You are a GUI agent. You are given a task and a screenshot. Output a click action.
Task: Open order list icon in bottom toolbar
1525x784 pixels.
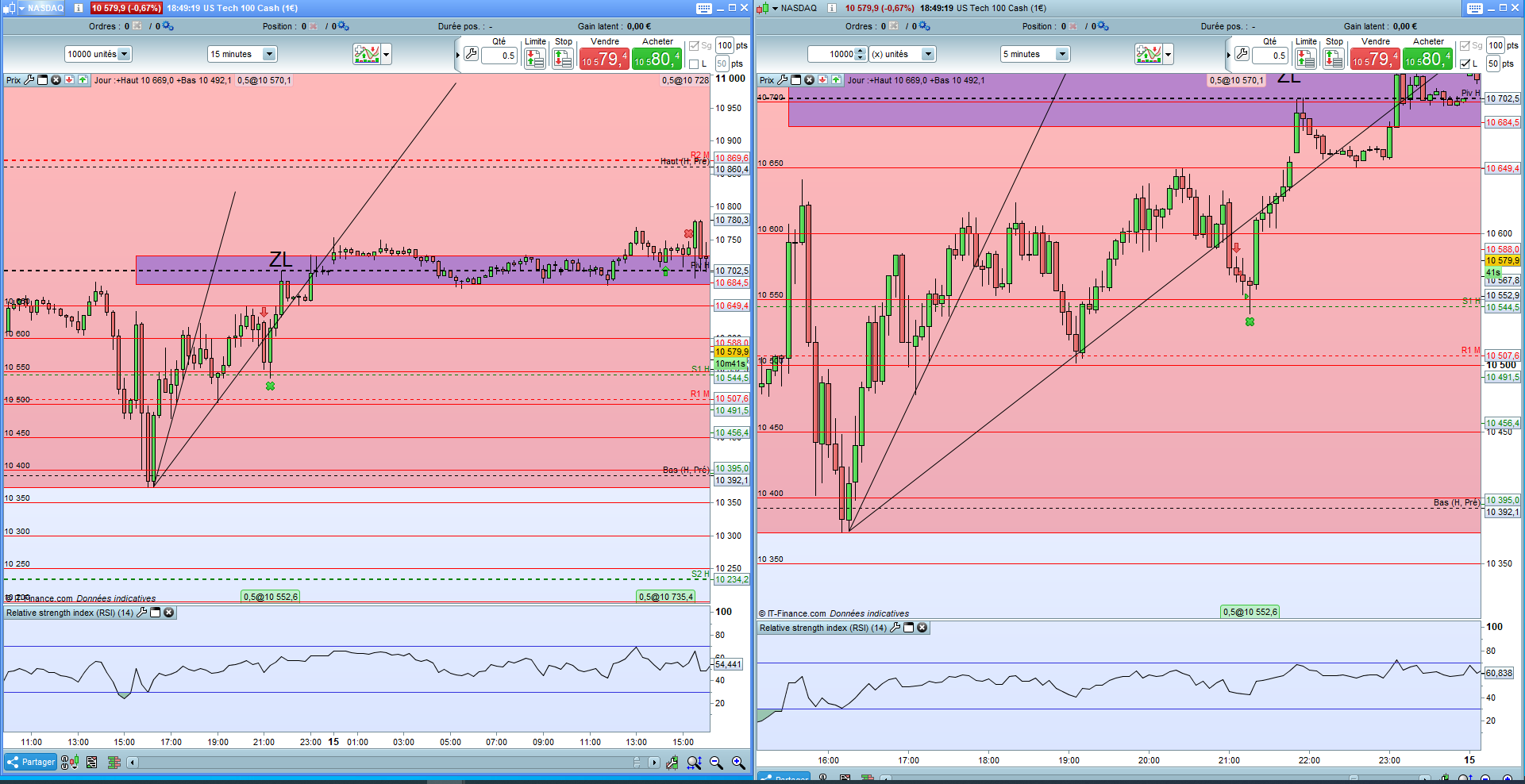tap(92, 763)
